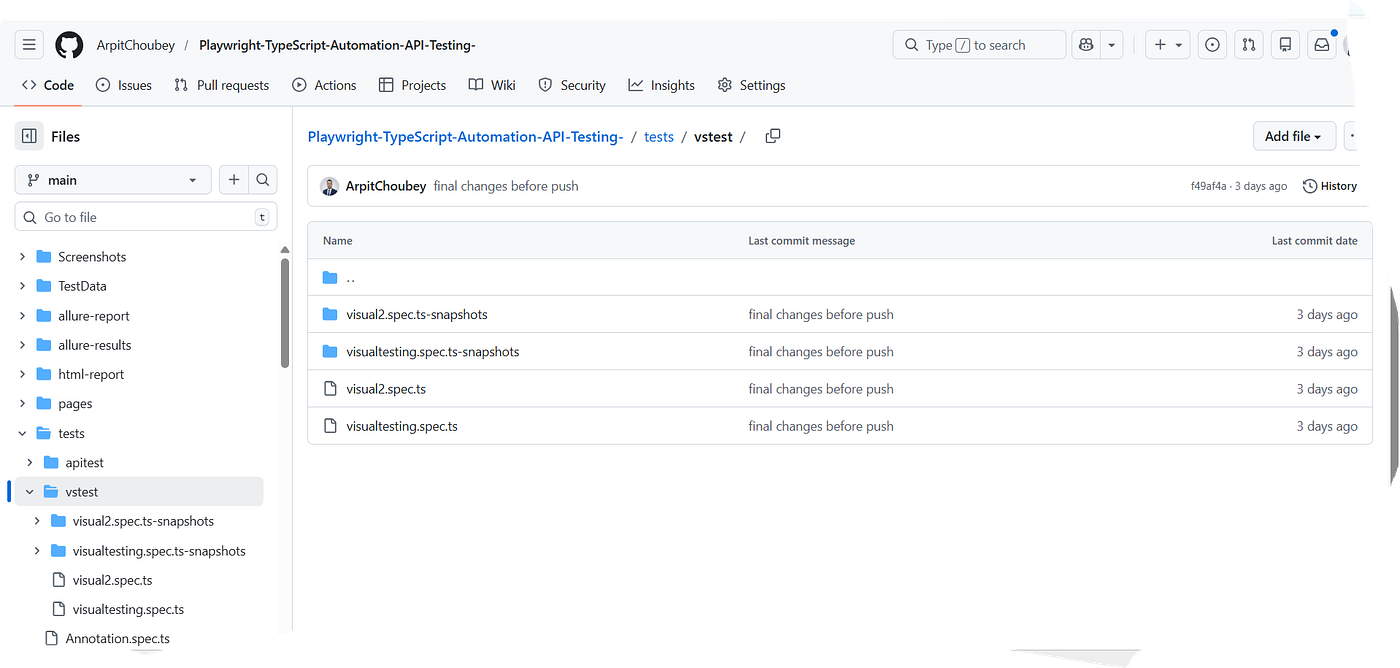Open the Pull requests tab
1400x668 pixels.
[x=221, y=85]
